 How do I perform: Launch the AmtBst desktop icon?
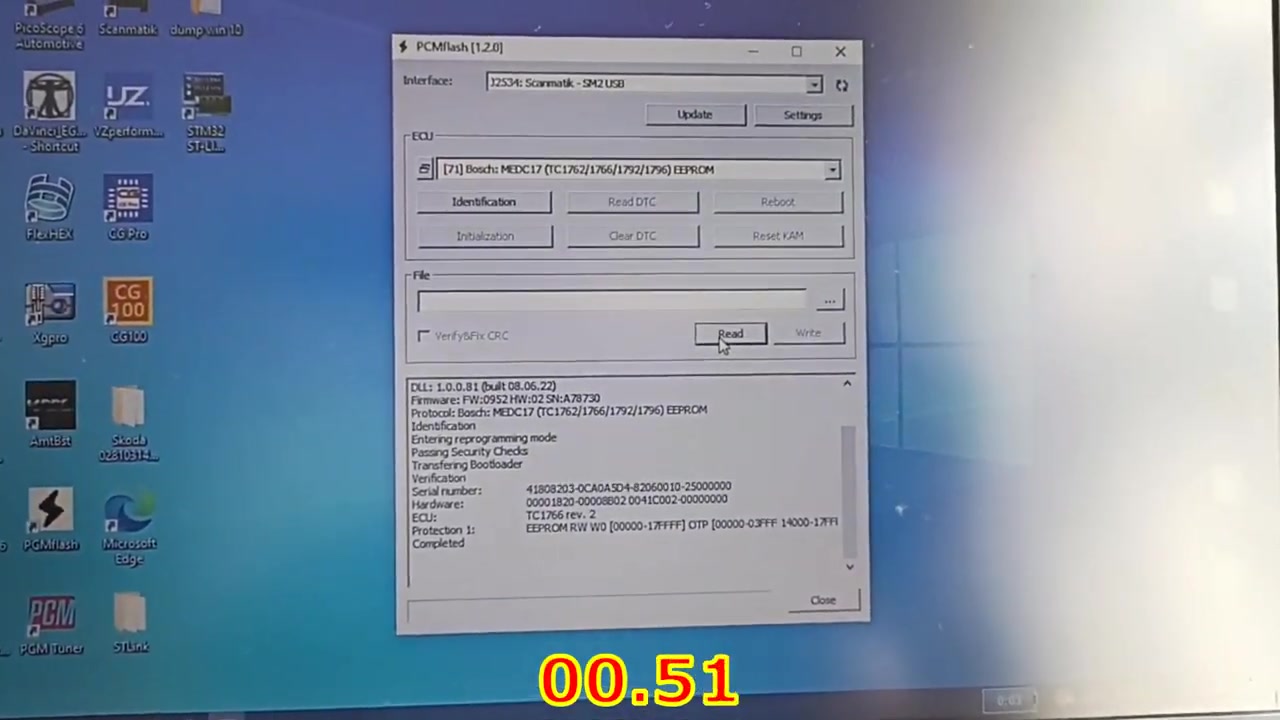50,414
